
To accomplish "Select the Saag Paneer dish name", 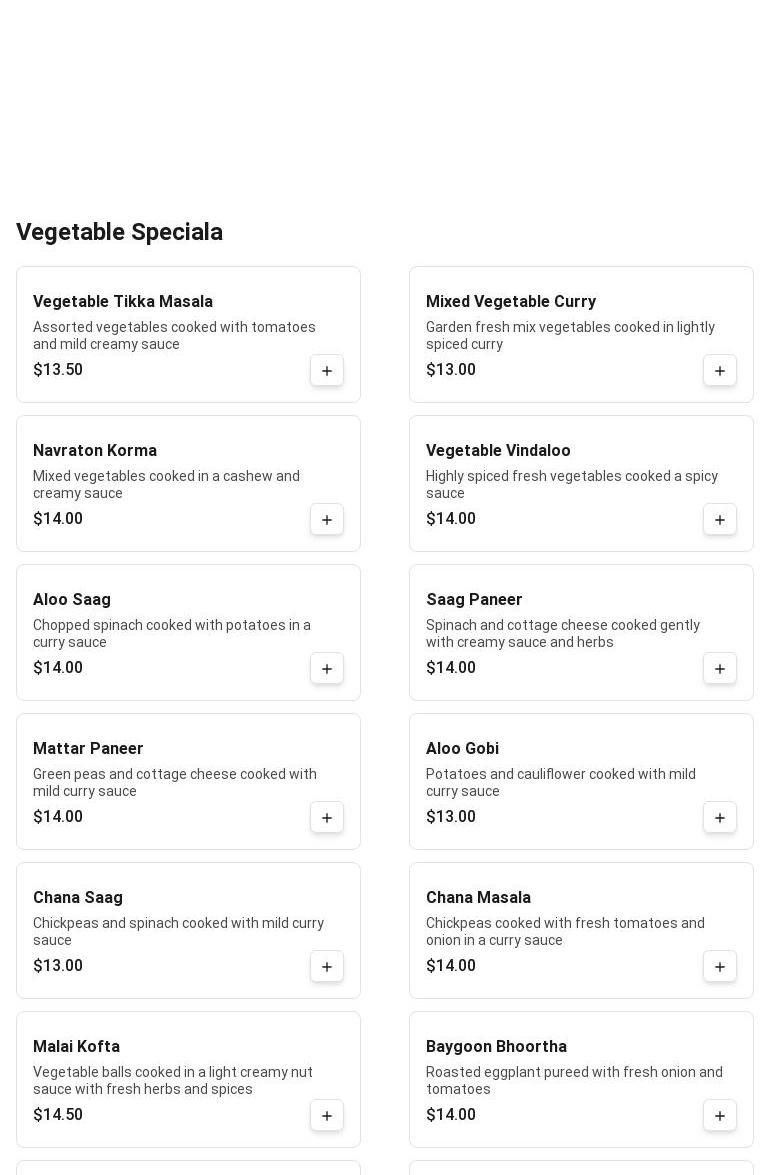I will tap(474, 600).
